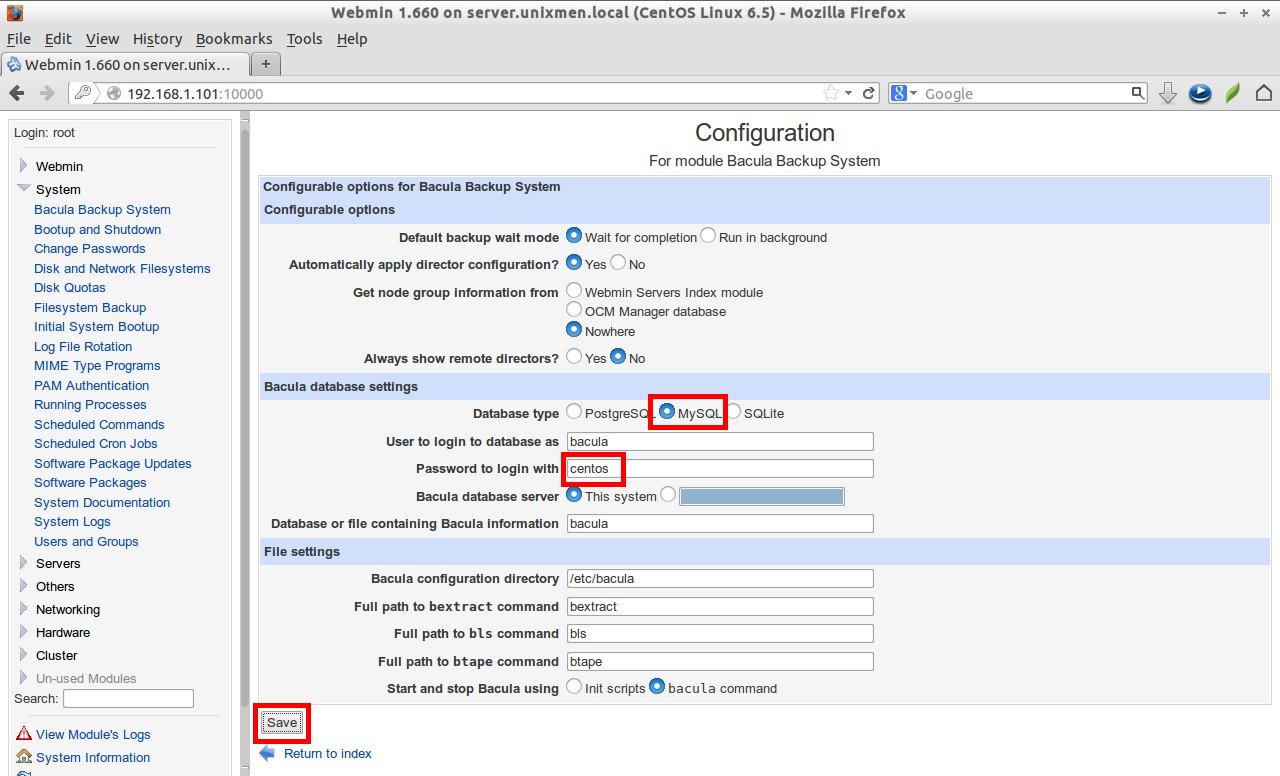The width and height of the screenshot is (1280, 776).
Task: Select SQLite database type
Action: pos(733,411)
